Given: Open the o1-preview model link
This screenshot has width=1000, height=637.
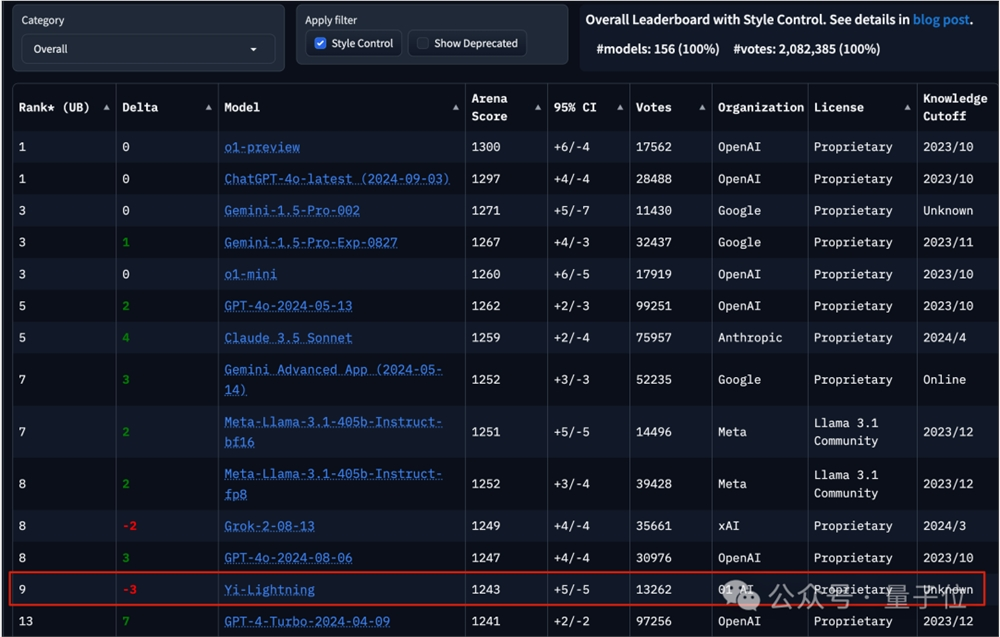Looking at the screenshot, I should [262, 147].
